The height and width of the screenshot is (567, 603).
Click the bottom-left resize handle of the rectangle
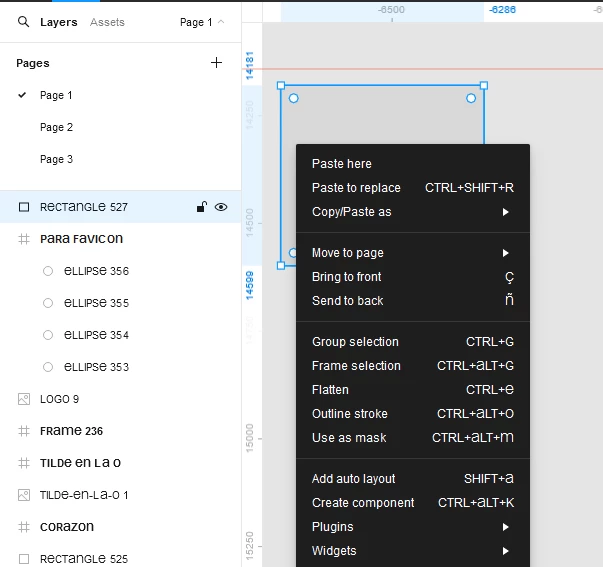coord(281,265)
